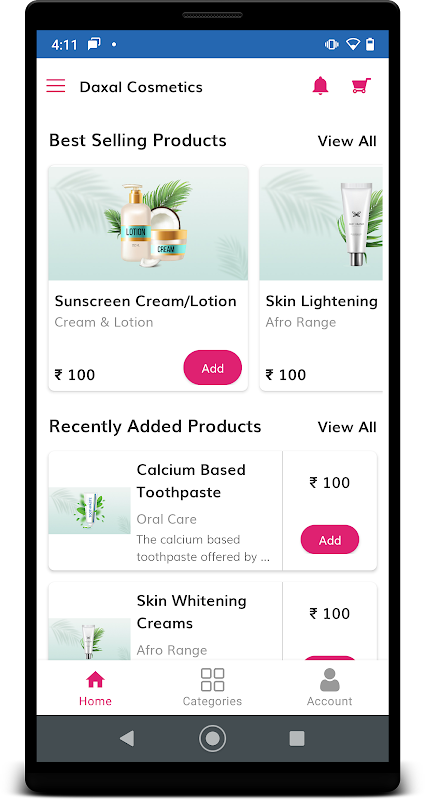
Task: Tap Android recent apps square
Action: (297, 738)
